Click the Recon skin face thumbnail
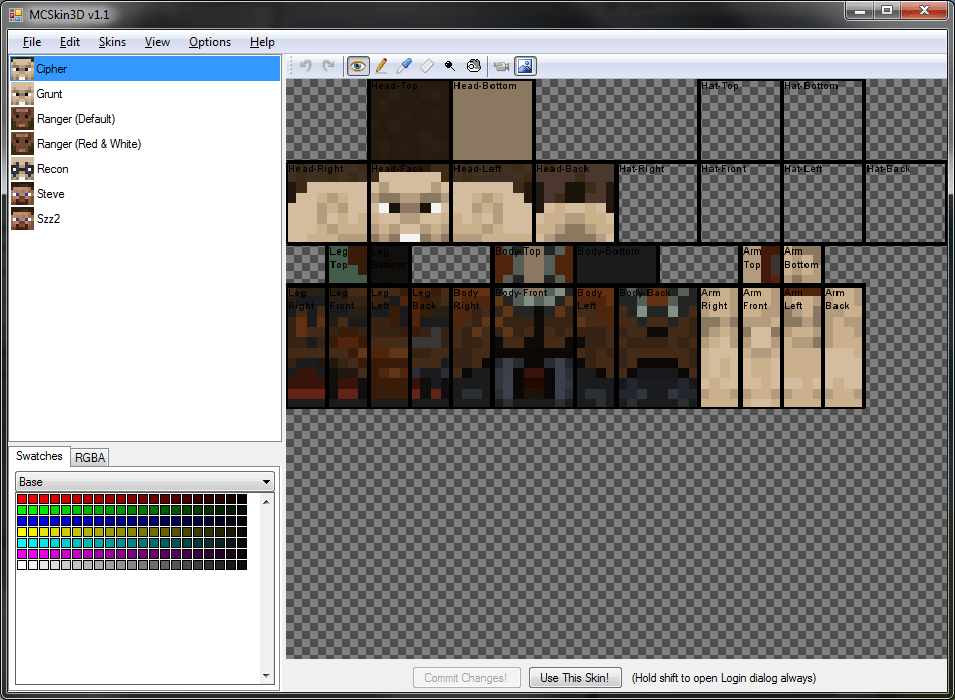Image resolution: width=955 pixels, height=700 pixels. pyautogui.click(x=22, y=169)
